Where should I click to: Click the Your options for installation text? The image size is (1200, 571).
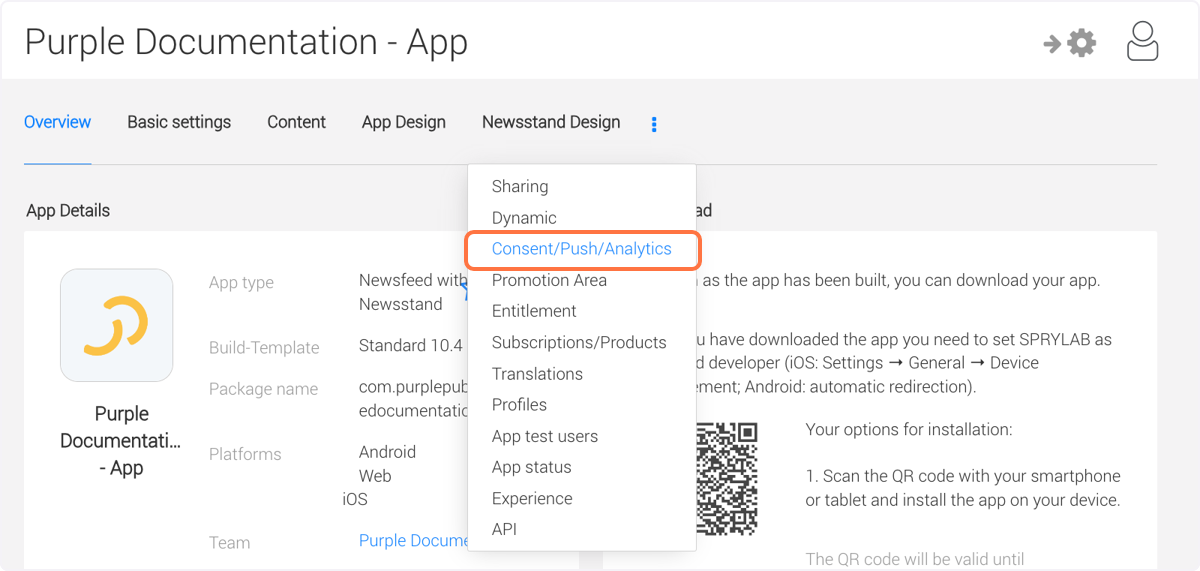(x=909, y=430)
